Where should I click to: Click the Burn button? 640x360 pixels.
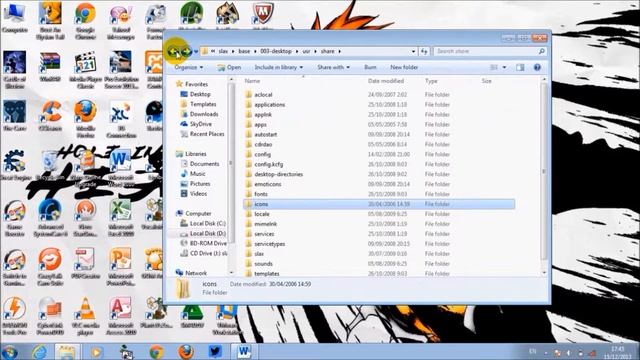coord(370,67)
